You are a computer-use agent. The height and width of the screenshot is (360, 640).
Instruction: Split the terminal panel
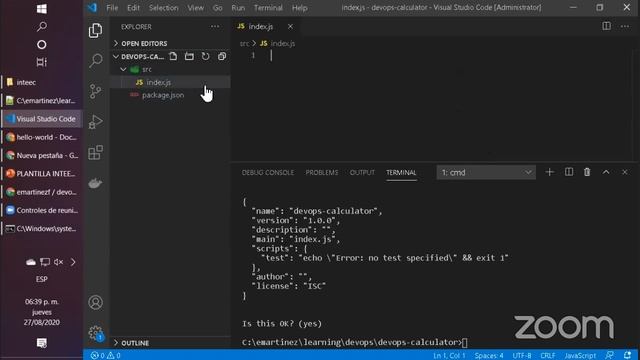[x=569, y=172]
